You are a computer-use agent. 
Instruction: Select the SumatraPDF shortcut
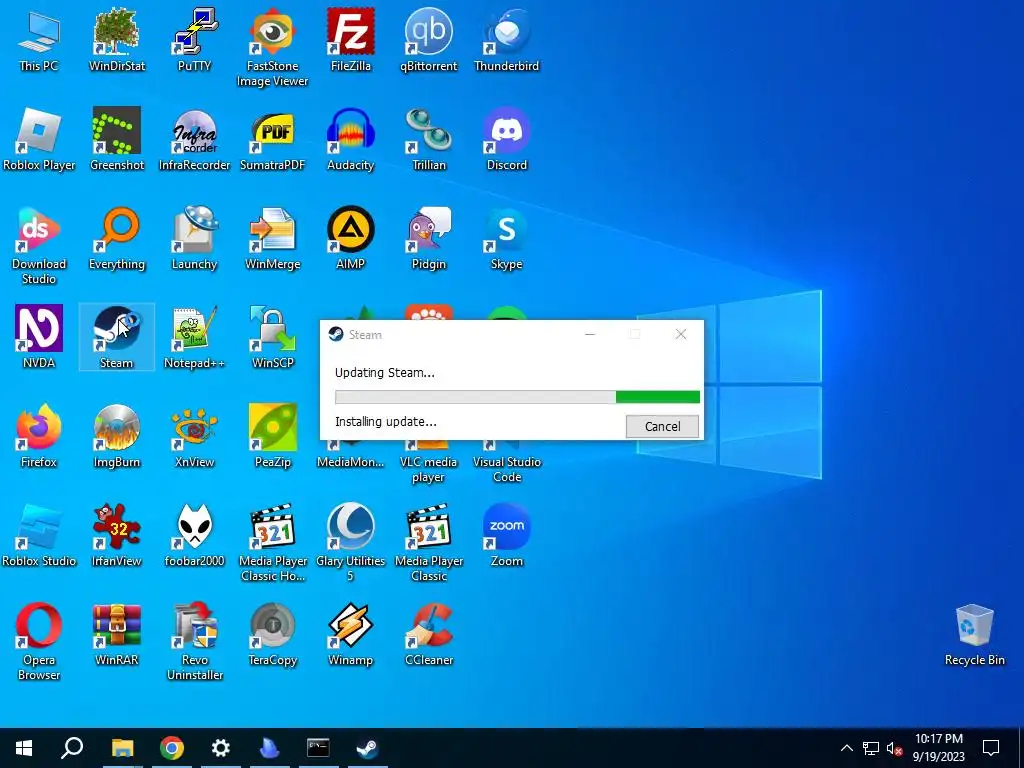tap(272, 140)
